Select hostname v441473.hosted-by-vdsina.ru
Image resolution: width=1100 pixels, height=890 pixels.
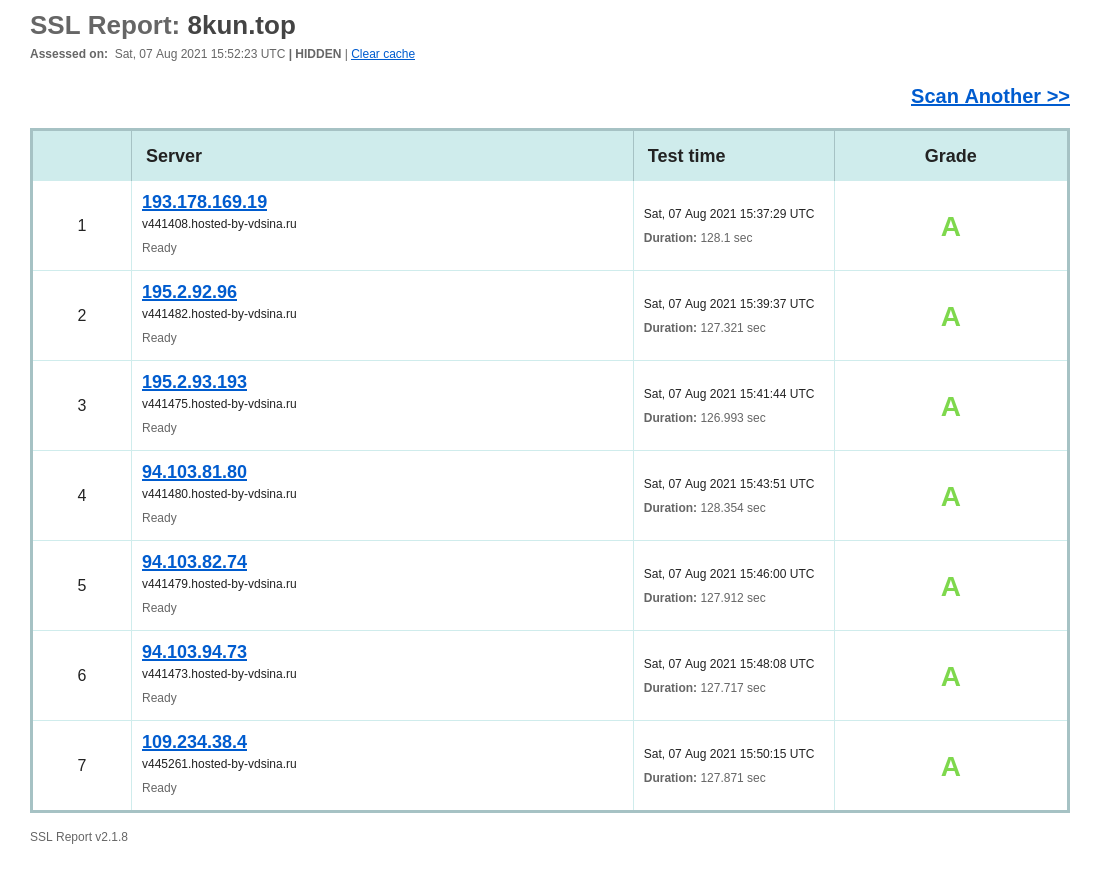point(219,674)
